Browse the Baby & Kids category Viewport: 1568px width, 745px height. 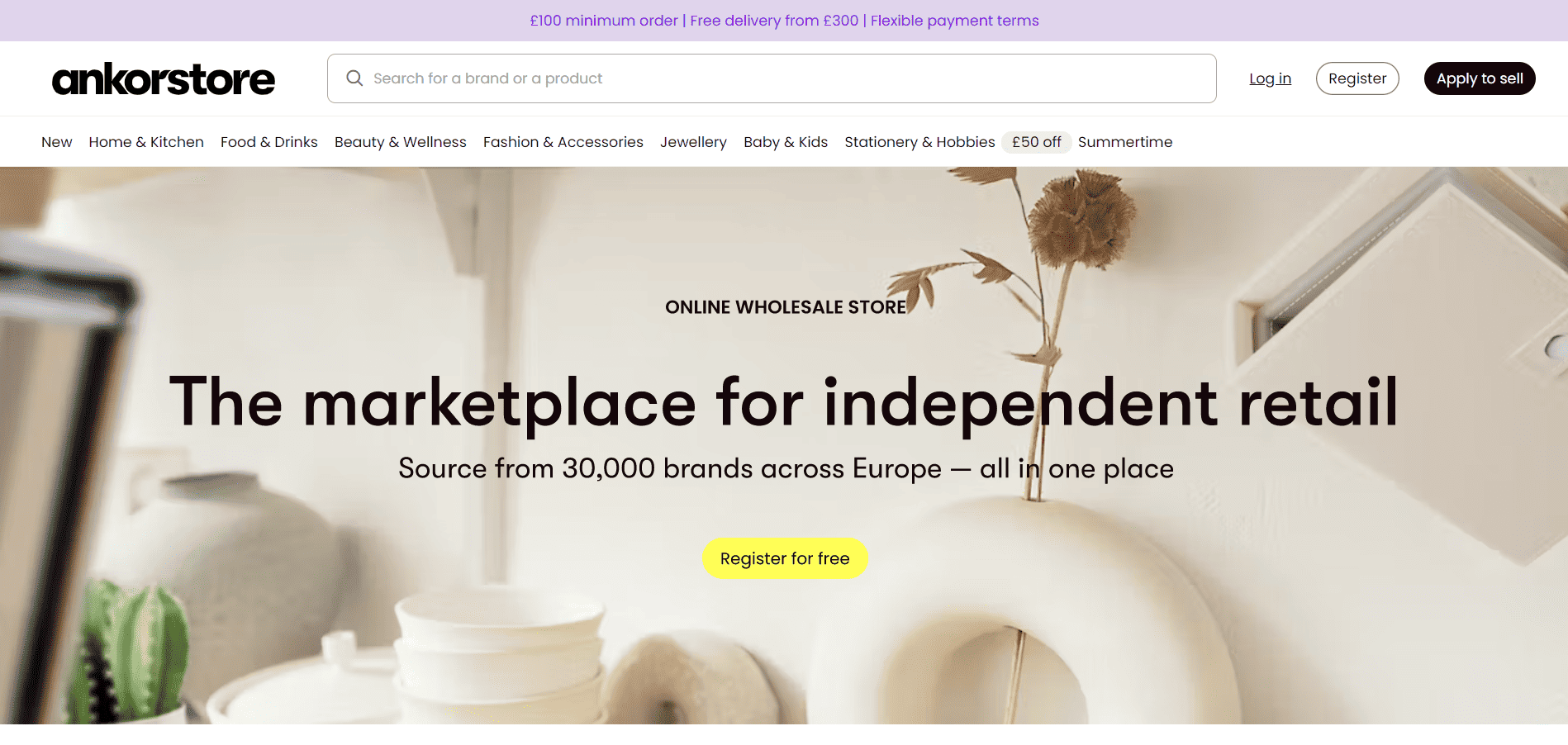click(x=785, y=141)
